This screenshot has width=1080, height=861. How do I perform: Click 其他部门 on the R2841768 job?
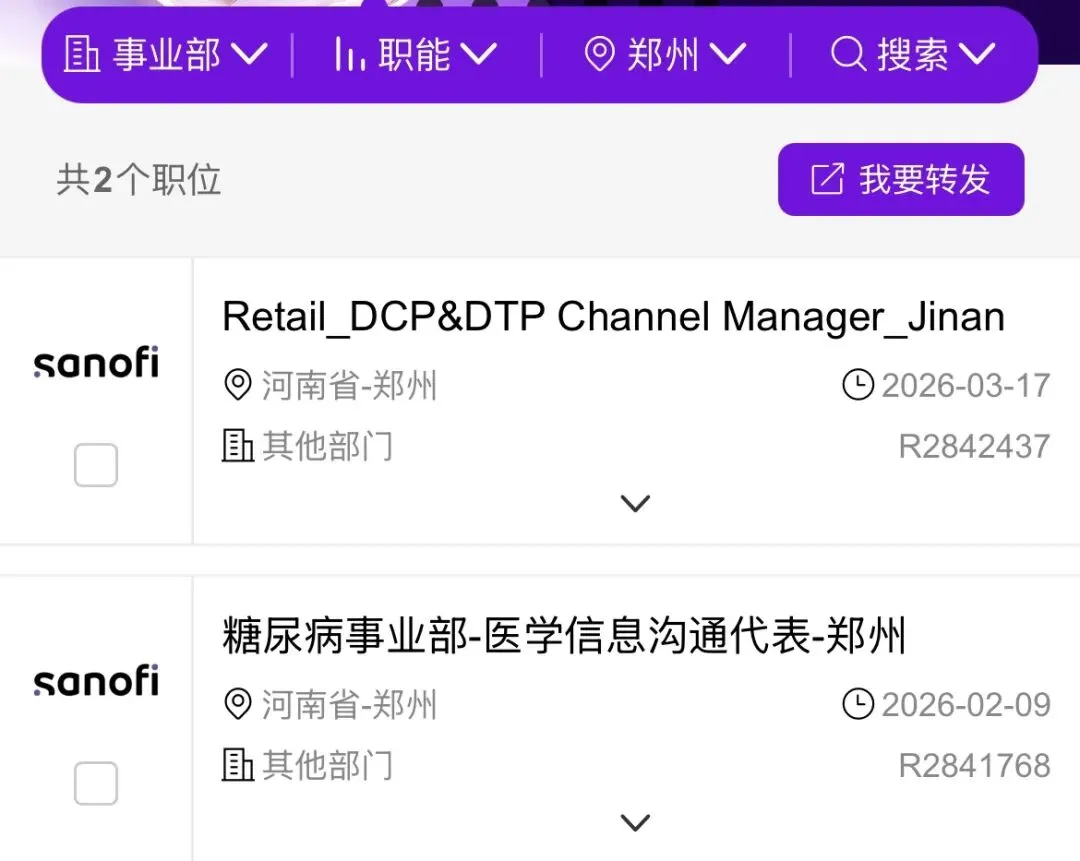(328, 766)
